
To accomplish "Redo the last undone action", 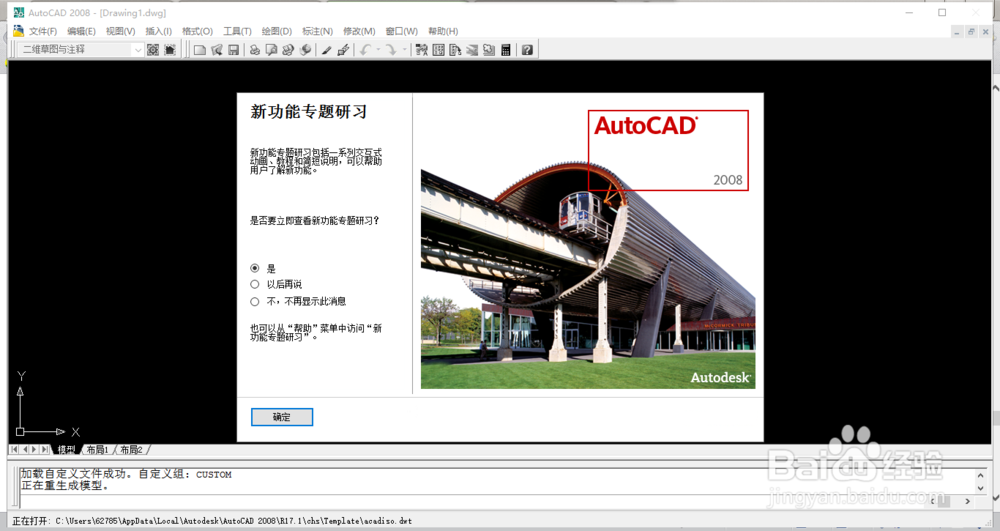I will pyautogui.click(x=390, y=50).
